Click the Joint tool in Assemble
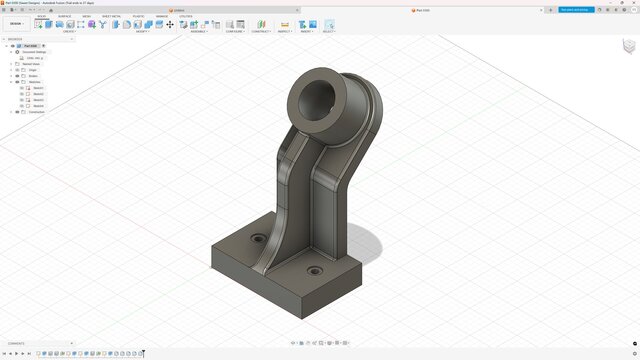 tap(194, 24)
